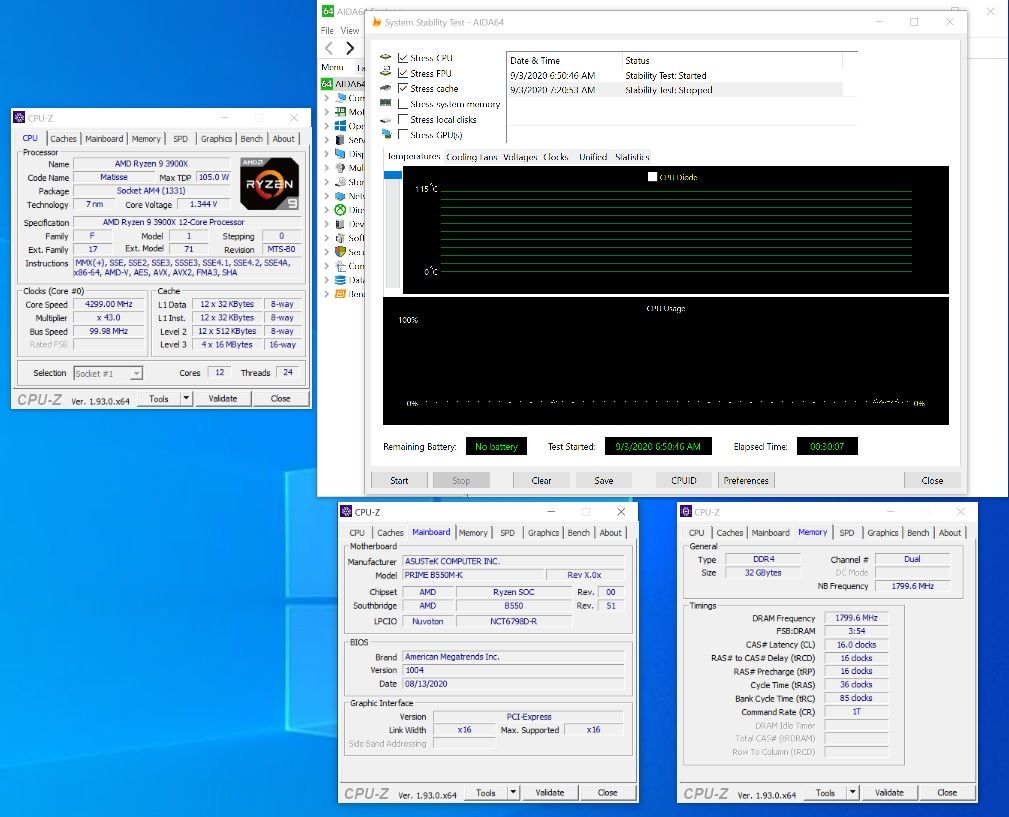Image resolution: width=1009 pixels, height=817 pixels.
Task: Uncheck Stress CPU
Action: coord(403,58)
